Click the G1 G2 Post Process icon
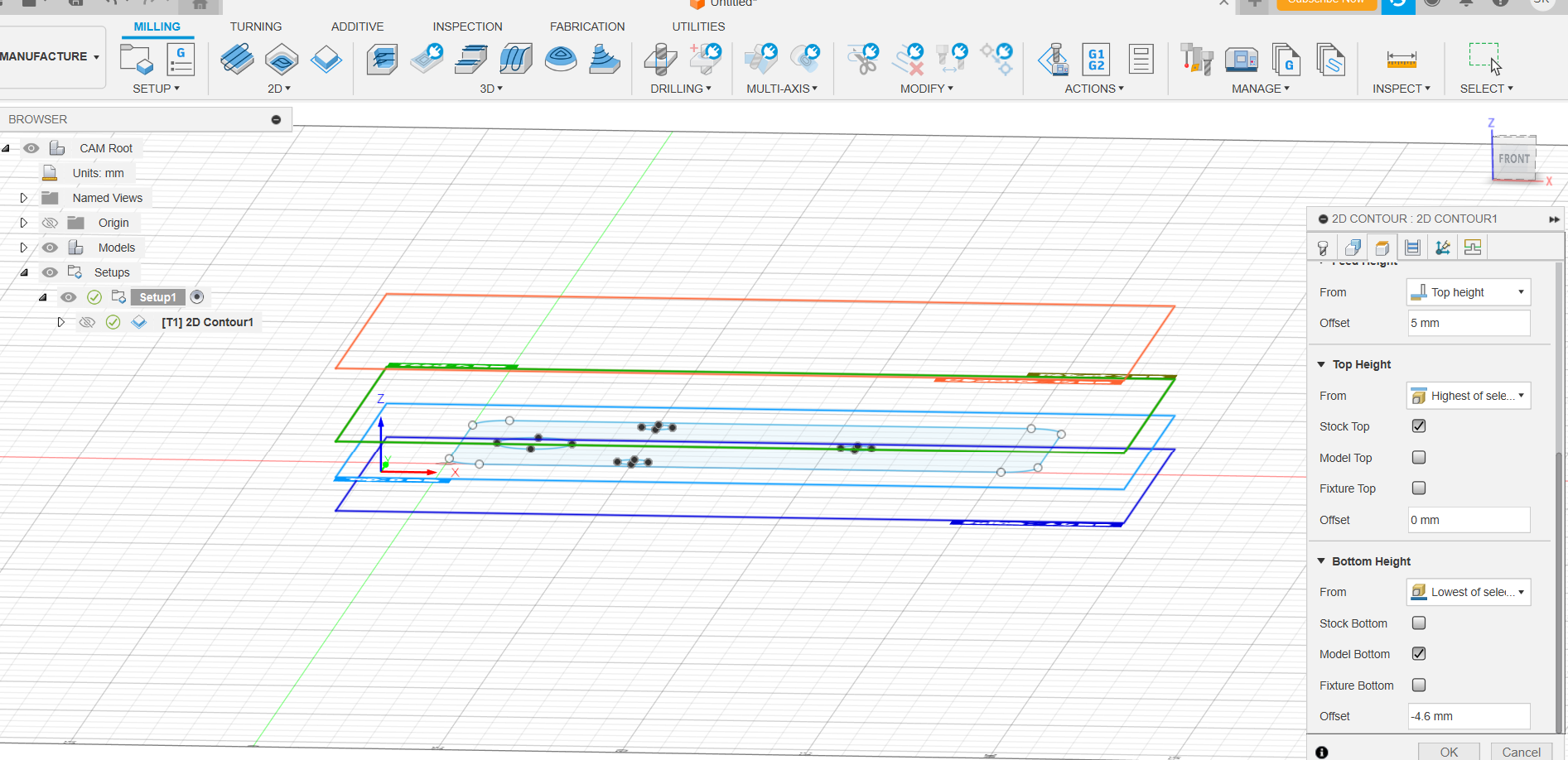The width and height of the screenshot is (1568, 760). pyautogui.click(x=1096, y=60)
